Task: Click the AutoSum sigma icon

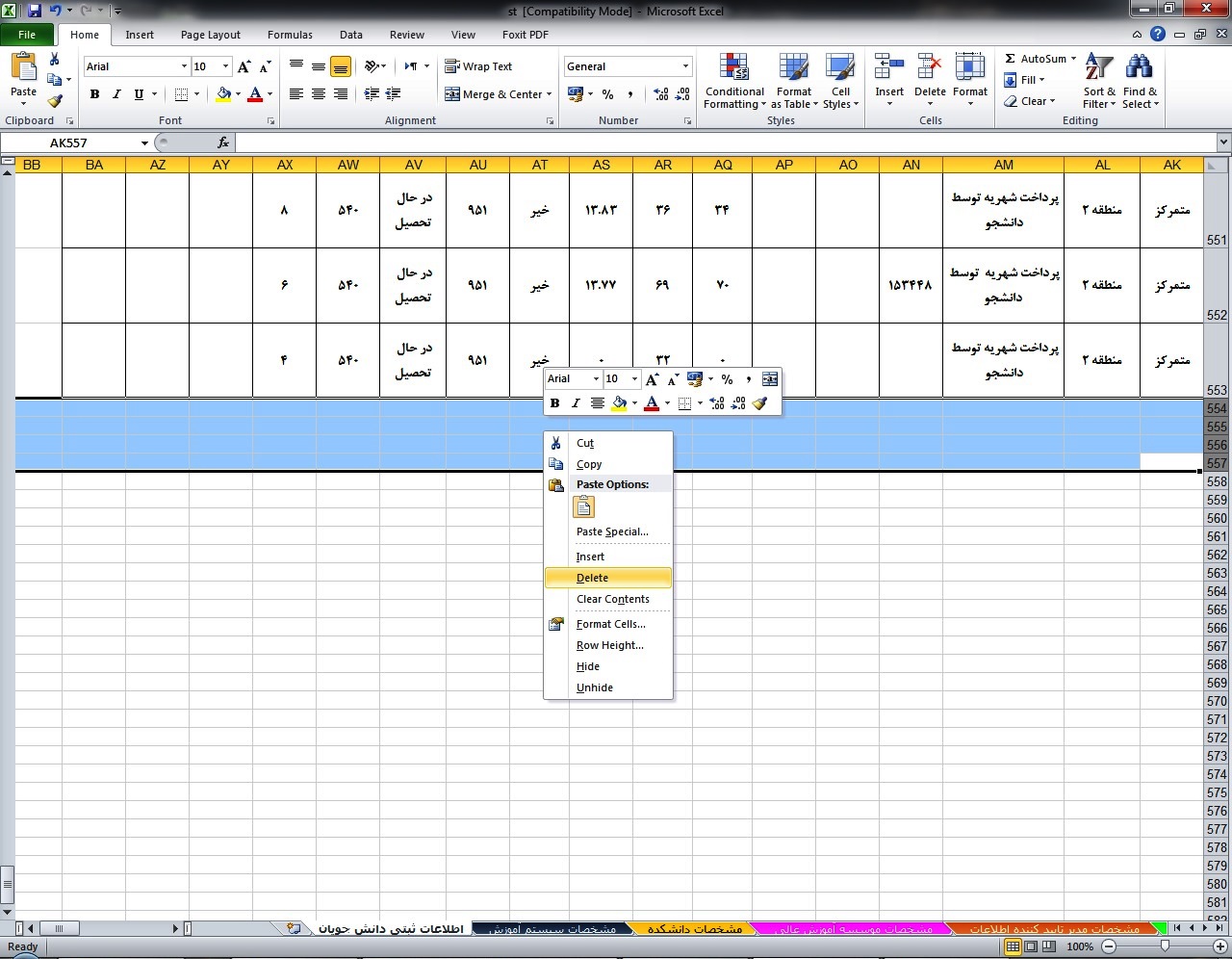Action: tap(1011, 59)
